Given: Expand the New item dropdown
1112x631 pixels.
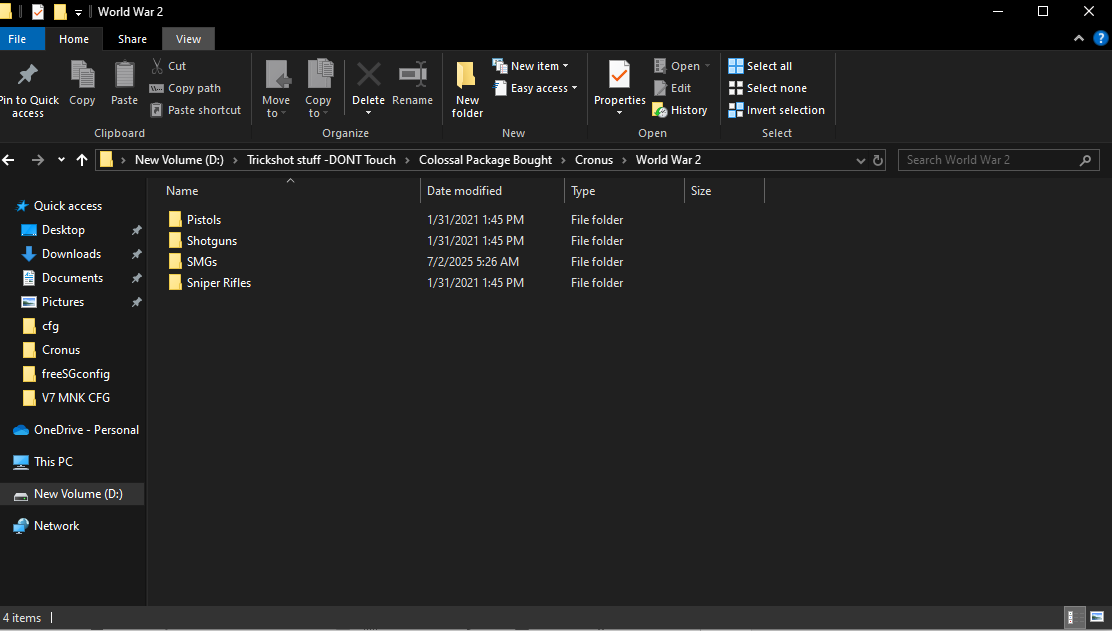Looking at the screenshot, I should [x=565, y=66].
